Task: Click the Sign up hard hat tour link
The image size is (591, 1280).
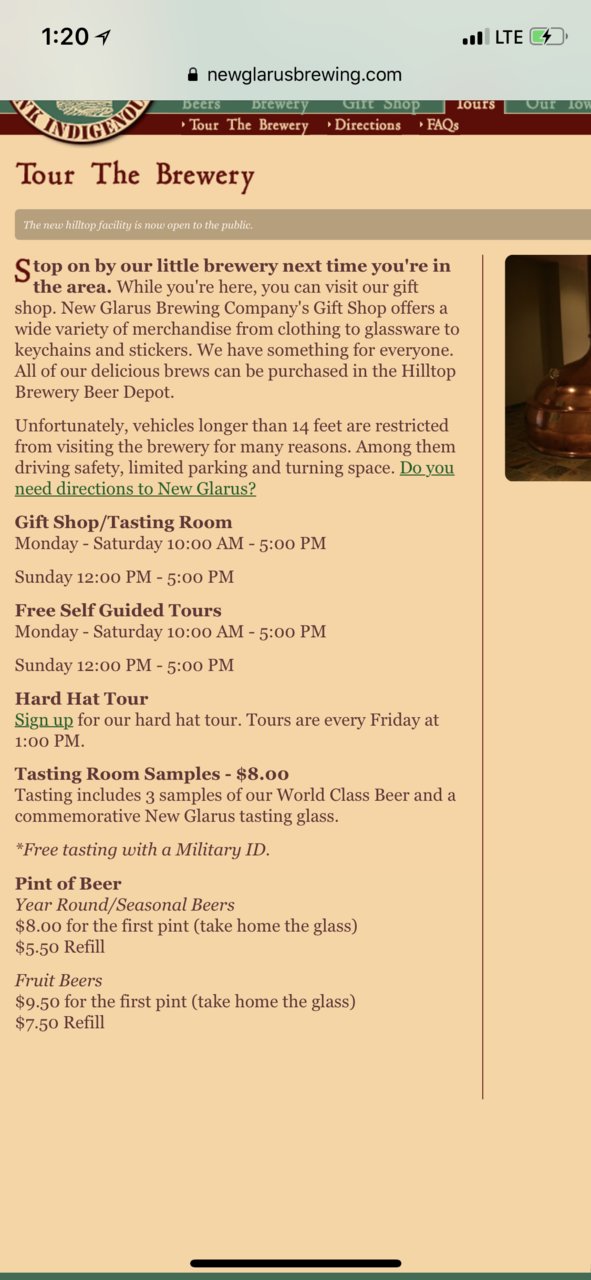Action: 44,720
